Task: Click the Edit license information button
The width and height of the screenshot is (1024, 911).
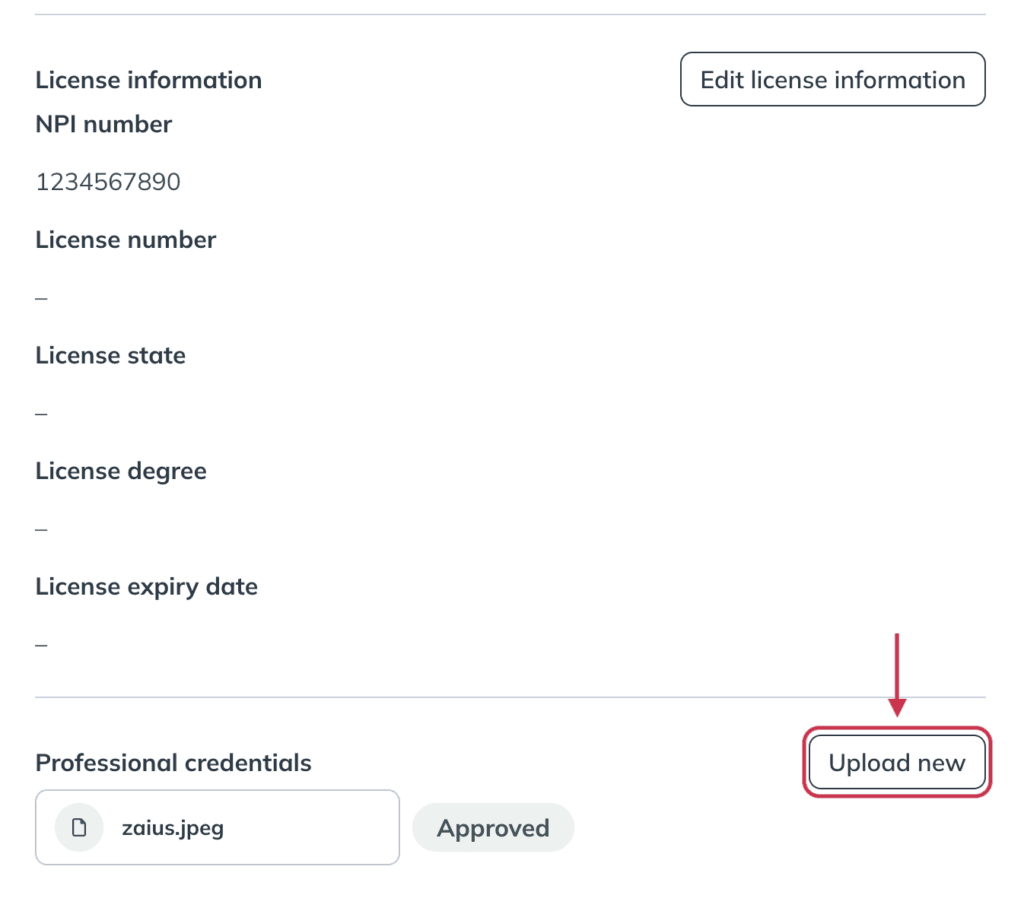Action: (833, 80)
